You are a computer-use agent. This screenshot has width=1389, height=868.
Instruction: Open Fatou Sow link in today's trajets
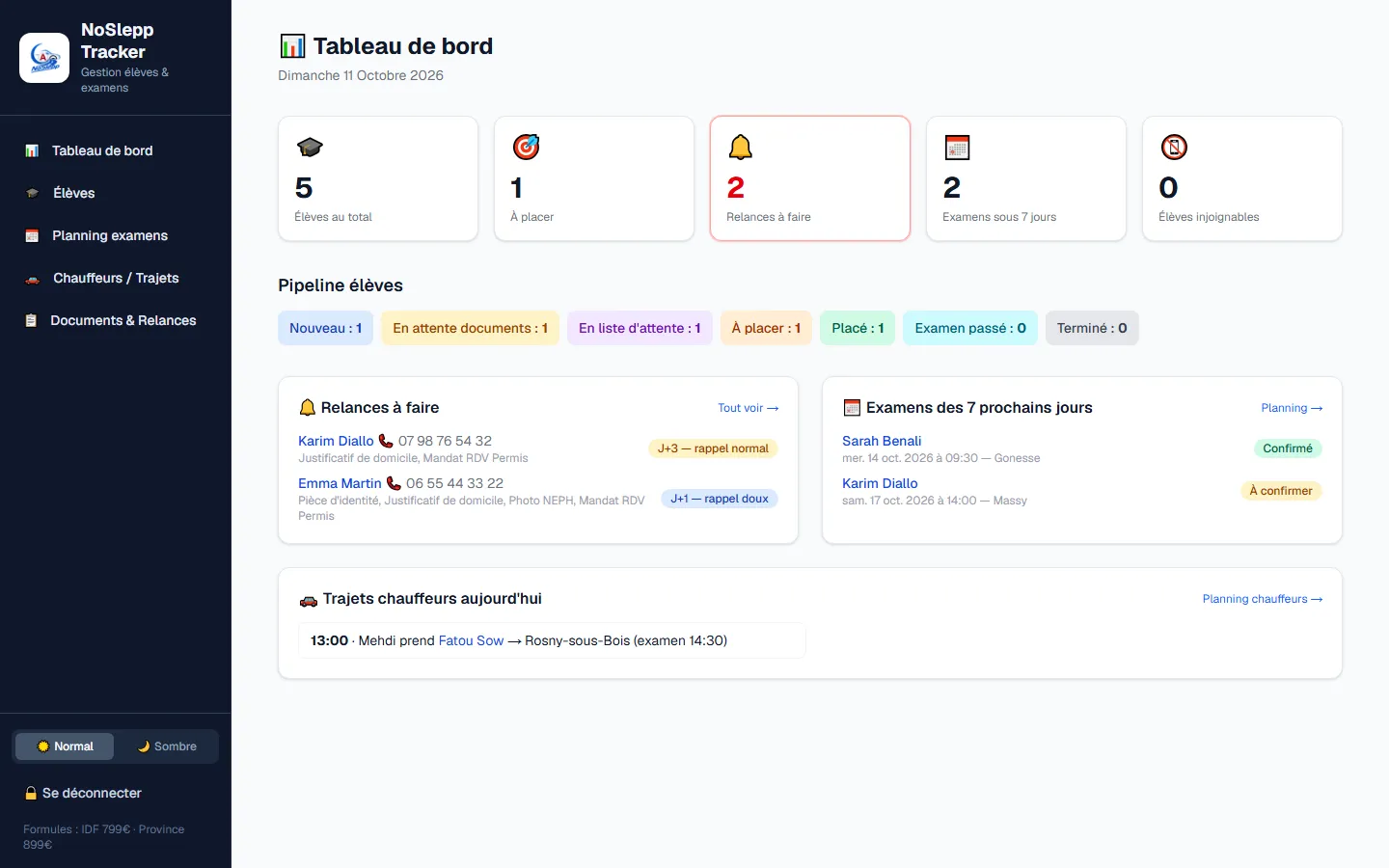[x=471, y=640]
